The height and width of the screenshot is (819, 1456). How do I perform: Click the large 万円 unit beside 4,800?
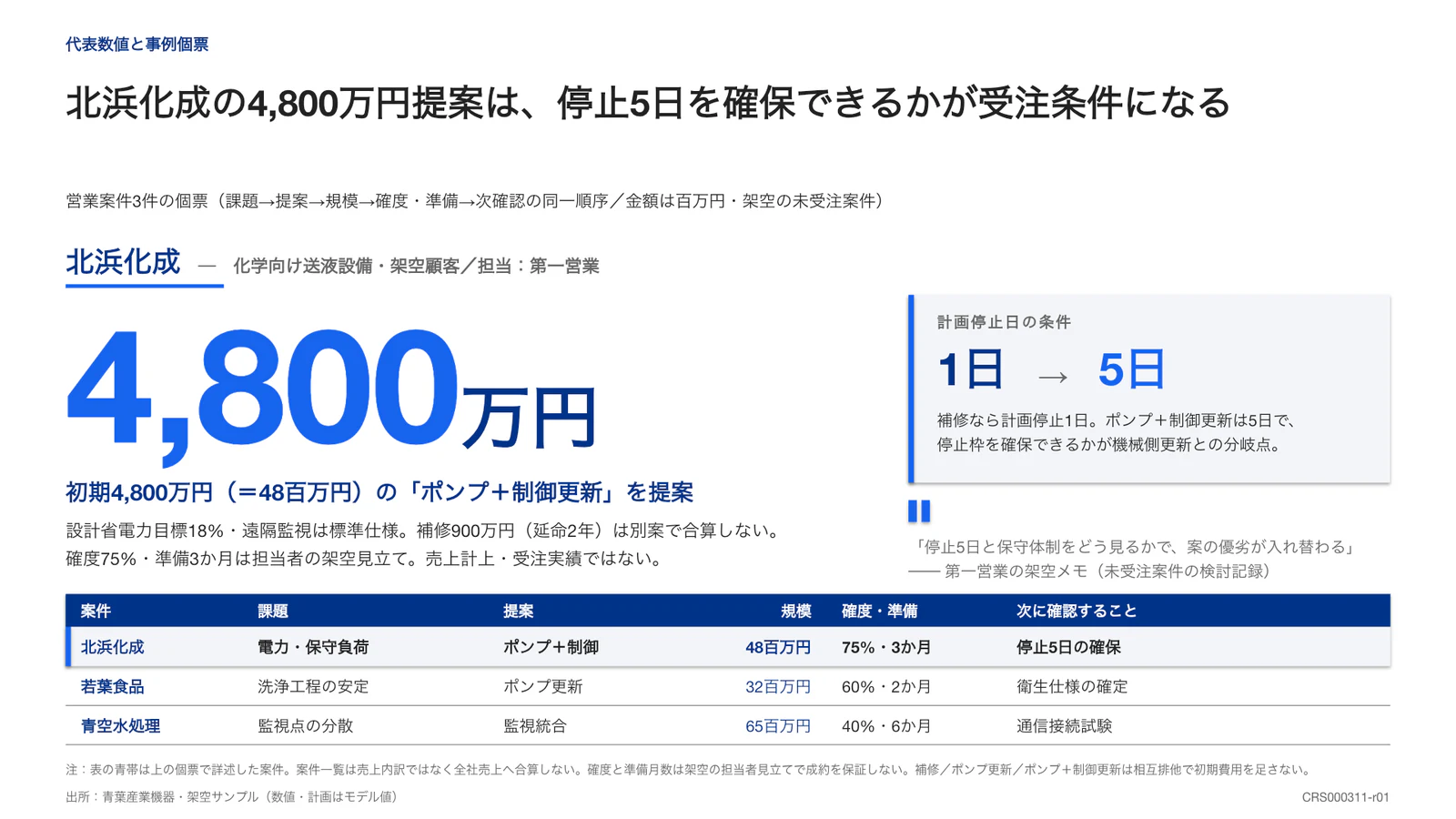click(x=530, y=418)
